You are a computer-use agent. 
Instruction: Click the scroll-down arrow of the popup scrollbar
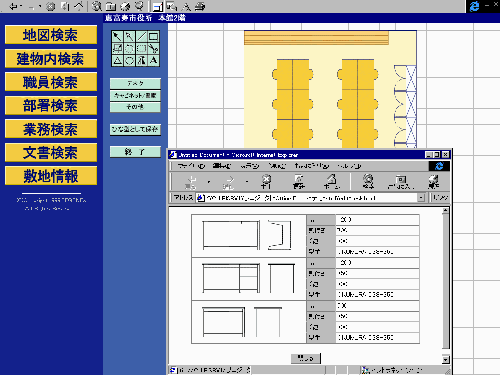pos(445,360)
